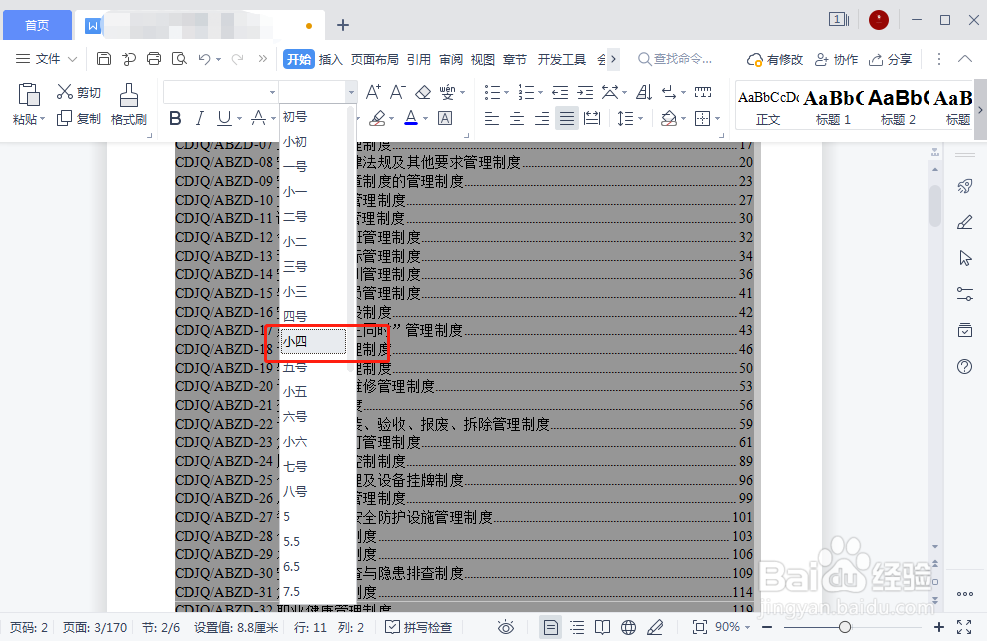Click the 查找命令 search field
This screenshot has width=987, height=641.
tap(675, 59)
